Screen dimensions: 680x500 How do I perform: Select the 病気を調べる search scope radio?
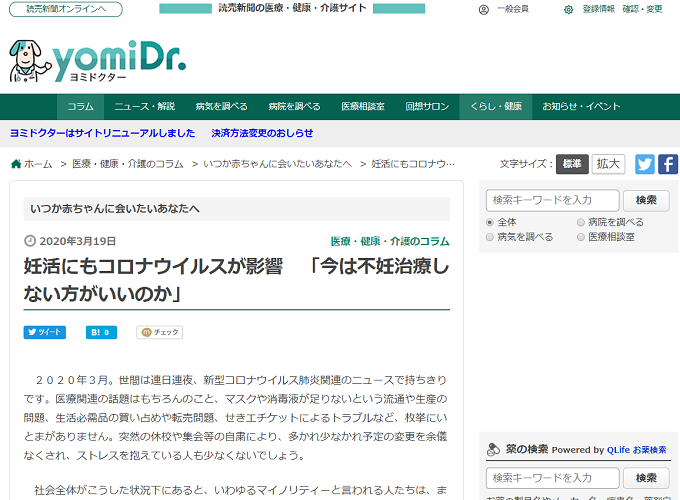point(490,237)
